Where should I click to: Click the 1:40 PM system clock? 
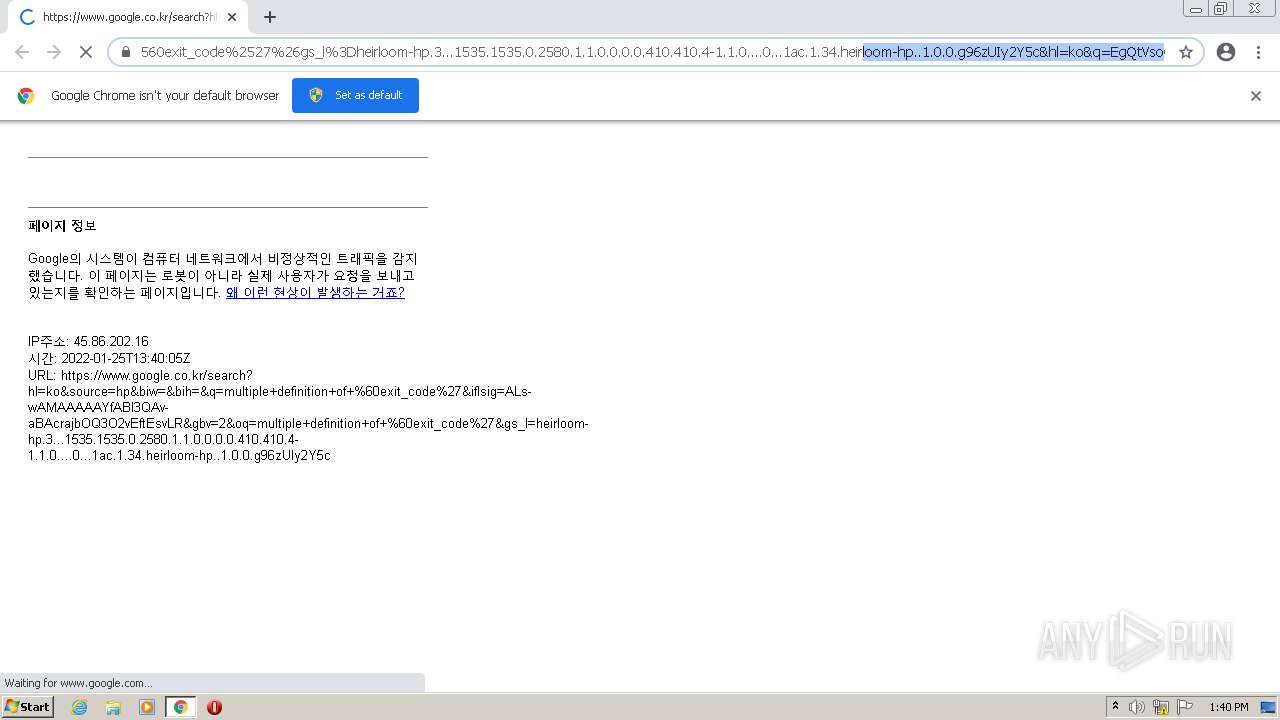1228,707
